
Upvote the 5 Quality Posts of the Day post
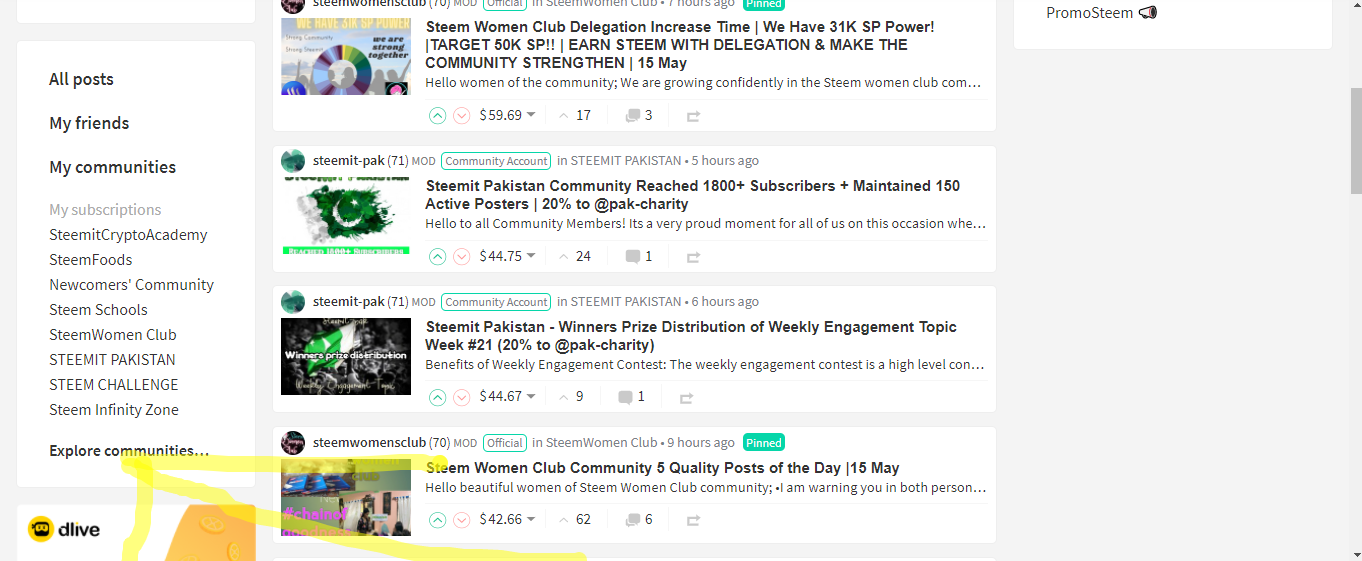tap(437, 520)
